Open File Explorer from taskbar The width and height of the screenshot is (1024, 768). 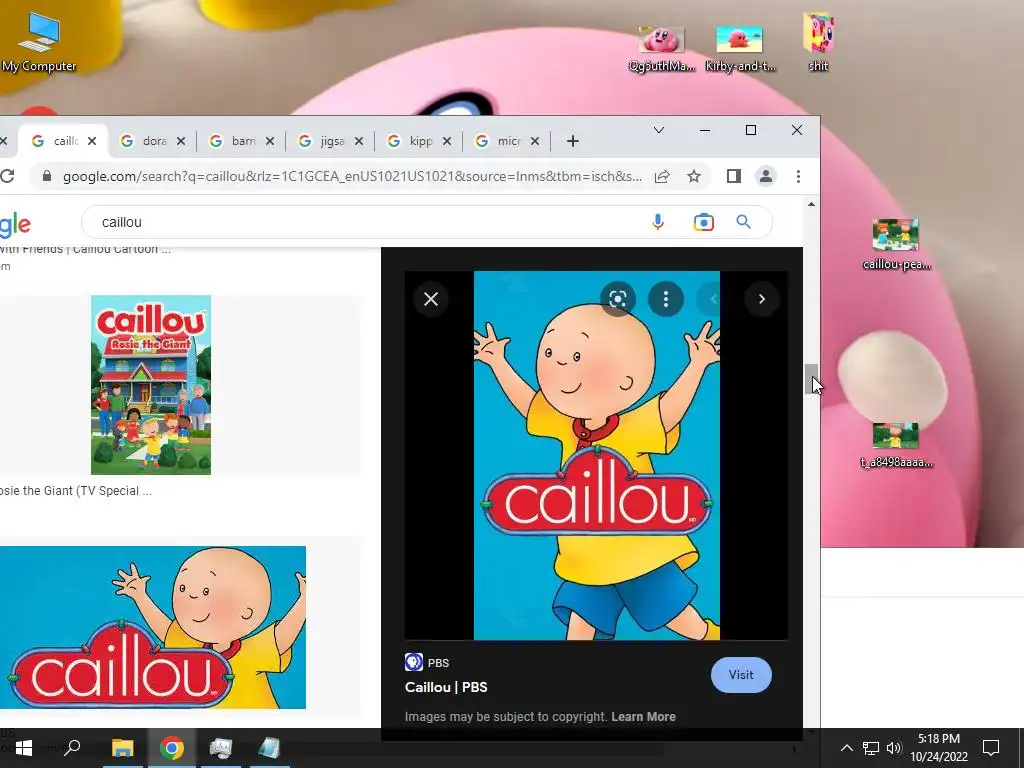point(123,748)
